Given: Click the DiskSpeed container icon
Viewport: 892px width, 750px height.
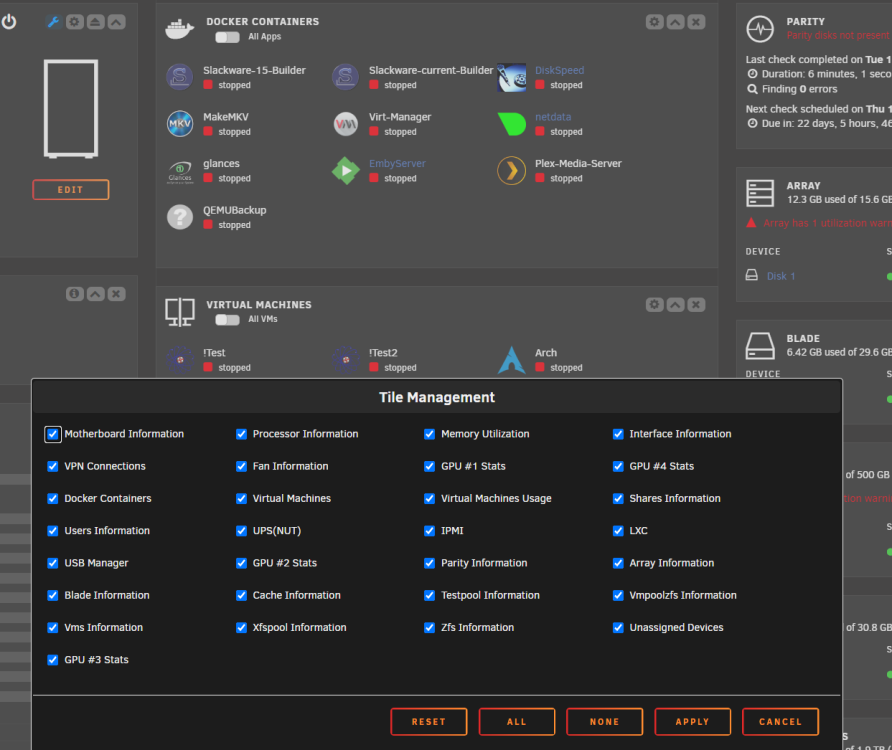Looking at the screenshot, I should tap(511, 77).
